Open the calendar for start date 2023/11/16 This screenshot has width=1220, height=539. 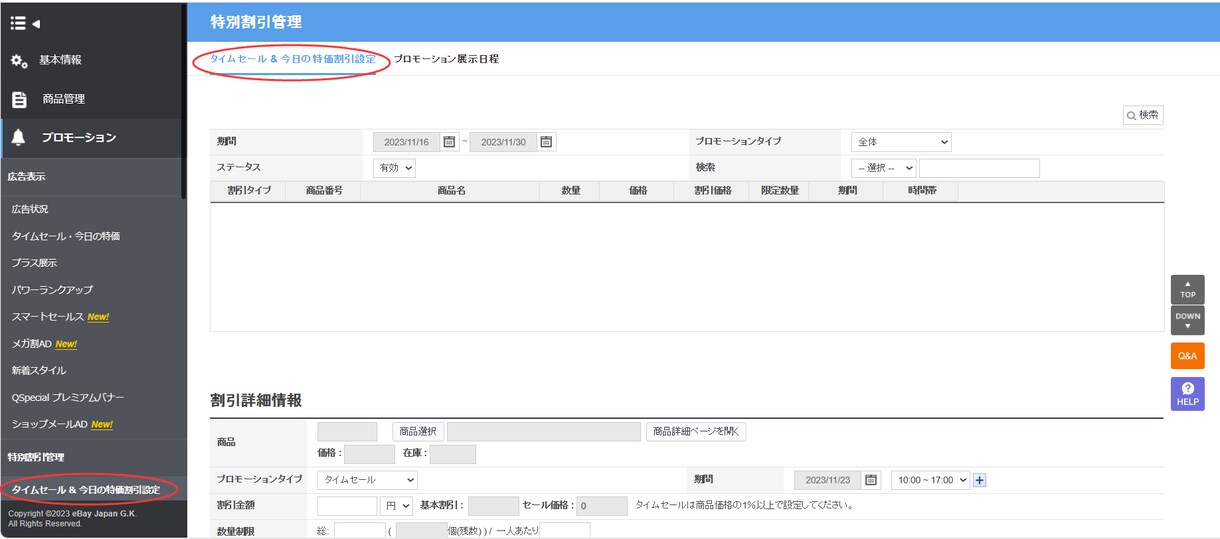tap(449, 142)
